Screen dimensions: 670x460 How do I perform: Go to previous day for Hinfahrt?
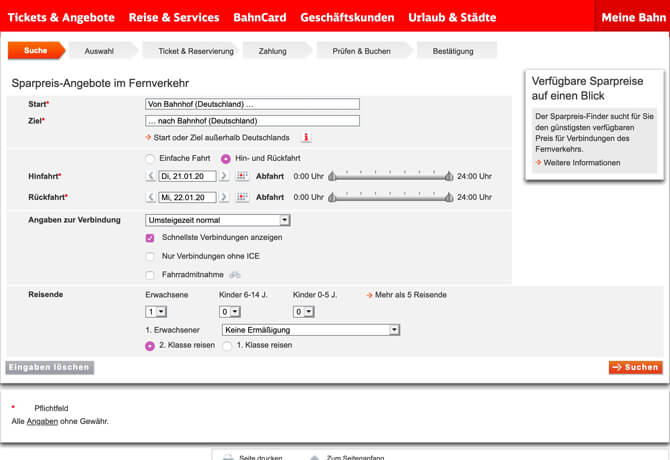coord(150,176)
